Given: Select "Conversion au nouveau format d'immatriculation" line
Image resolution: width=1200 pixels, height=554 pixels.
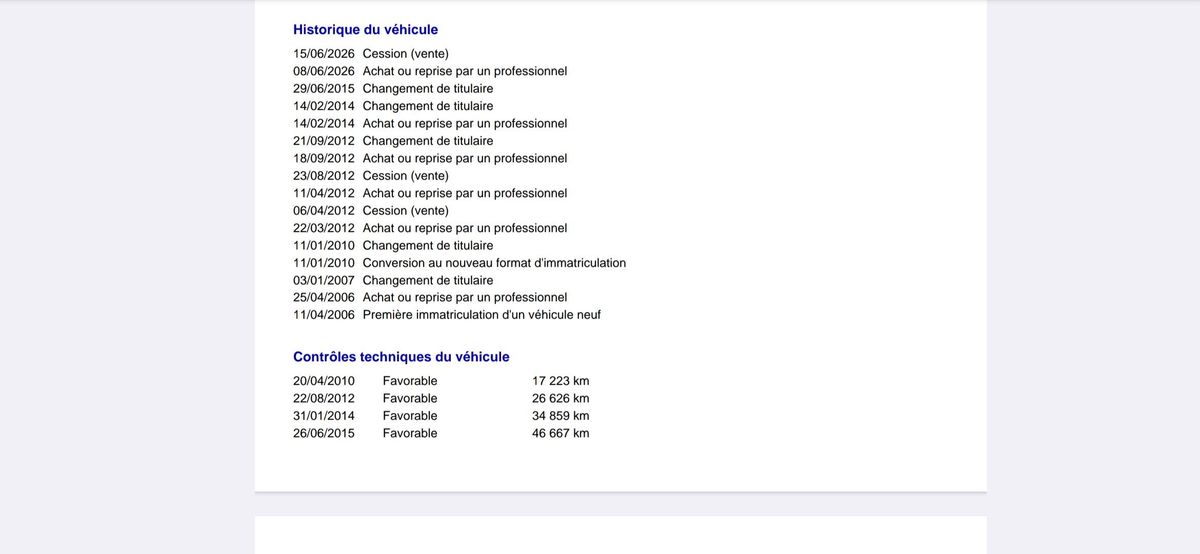Looking at the screenshot, I should 460,263.
